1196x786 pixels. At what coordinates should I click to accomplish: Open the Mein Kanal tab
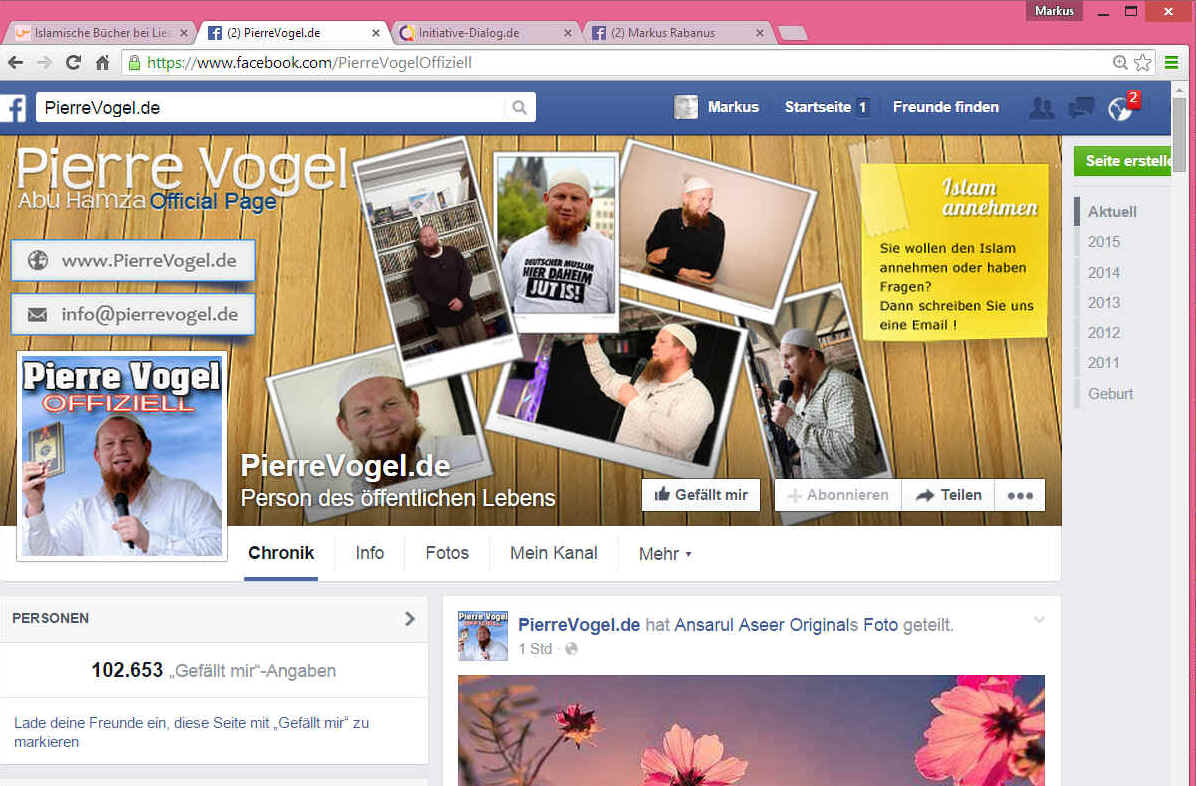click(x=554, y=553)
